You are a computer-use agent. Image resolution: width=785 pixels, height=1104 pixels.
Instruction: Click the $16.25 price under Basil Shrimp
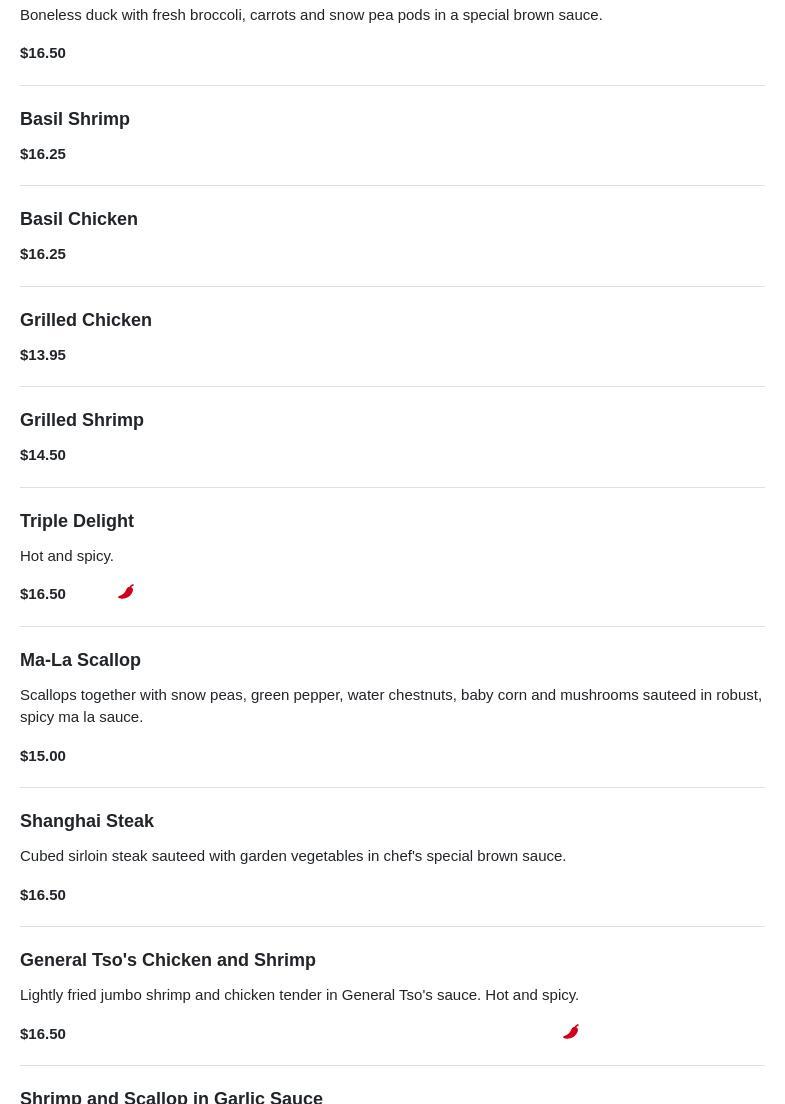(43, 153)
